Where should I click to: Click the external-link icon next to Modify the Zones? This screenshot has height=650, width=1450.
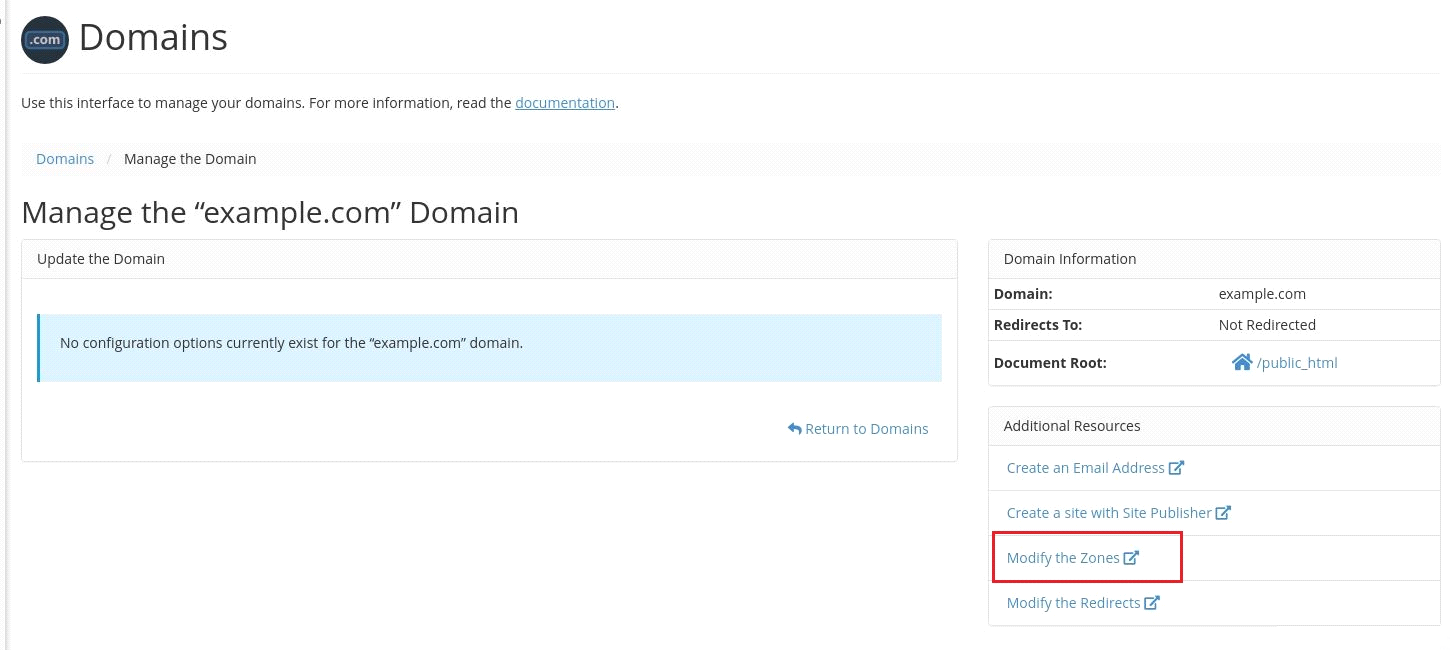[1131, 558]
